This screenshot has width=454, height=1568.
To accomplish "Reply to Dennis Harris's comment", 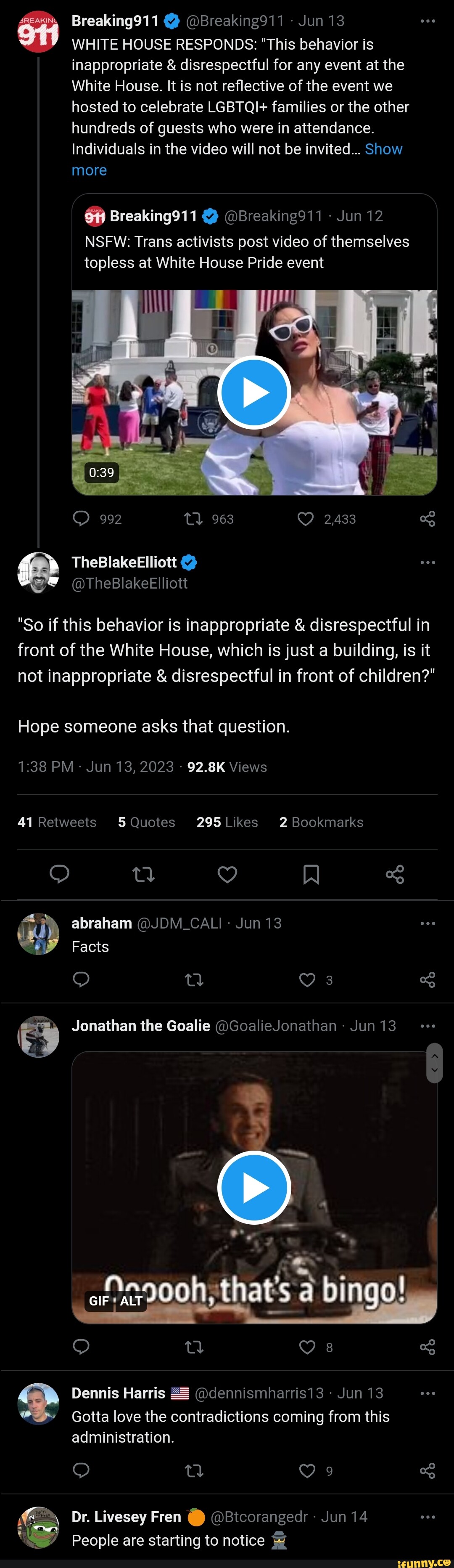I will 81,1471.
